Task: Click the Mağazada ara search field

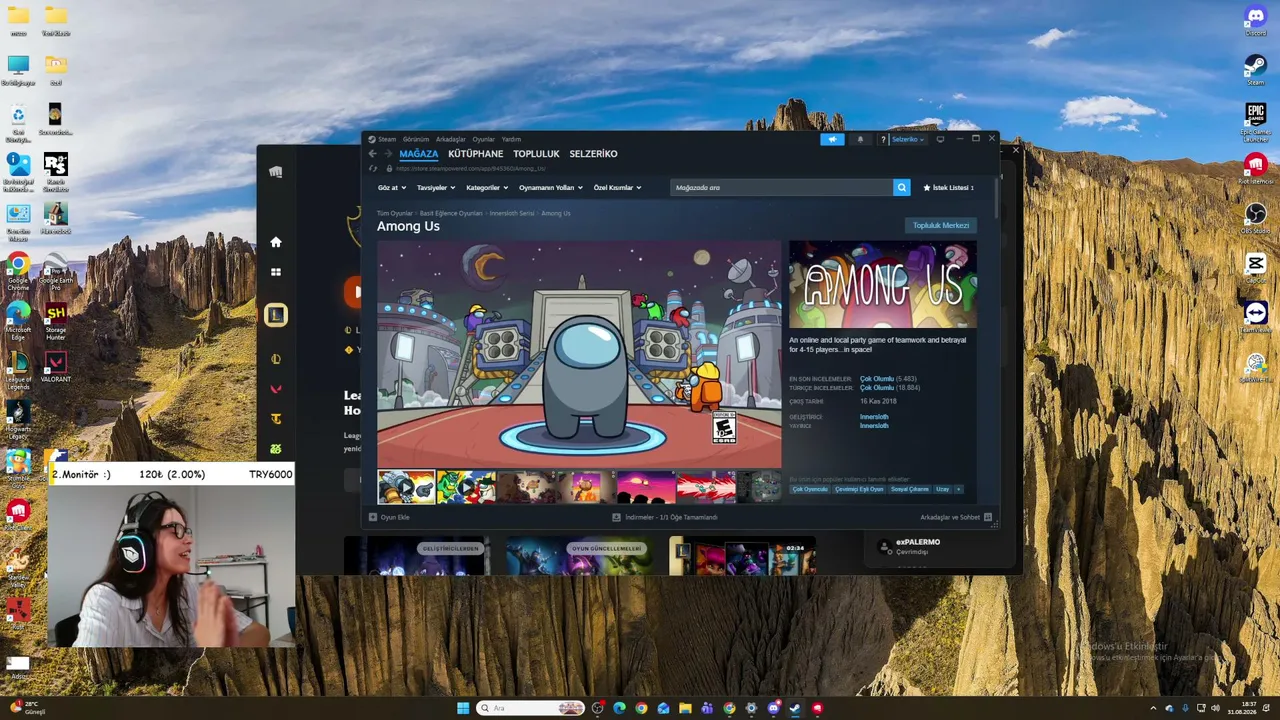Action: [x=781, y=187]
